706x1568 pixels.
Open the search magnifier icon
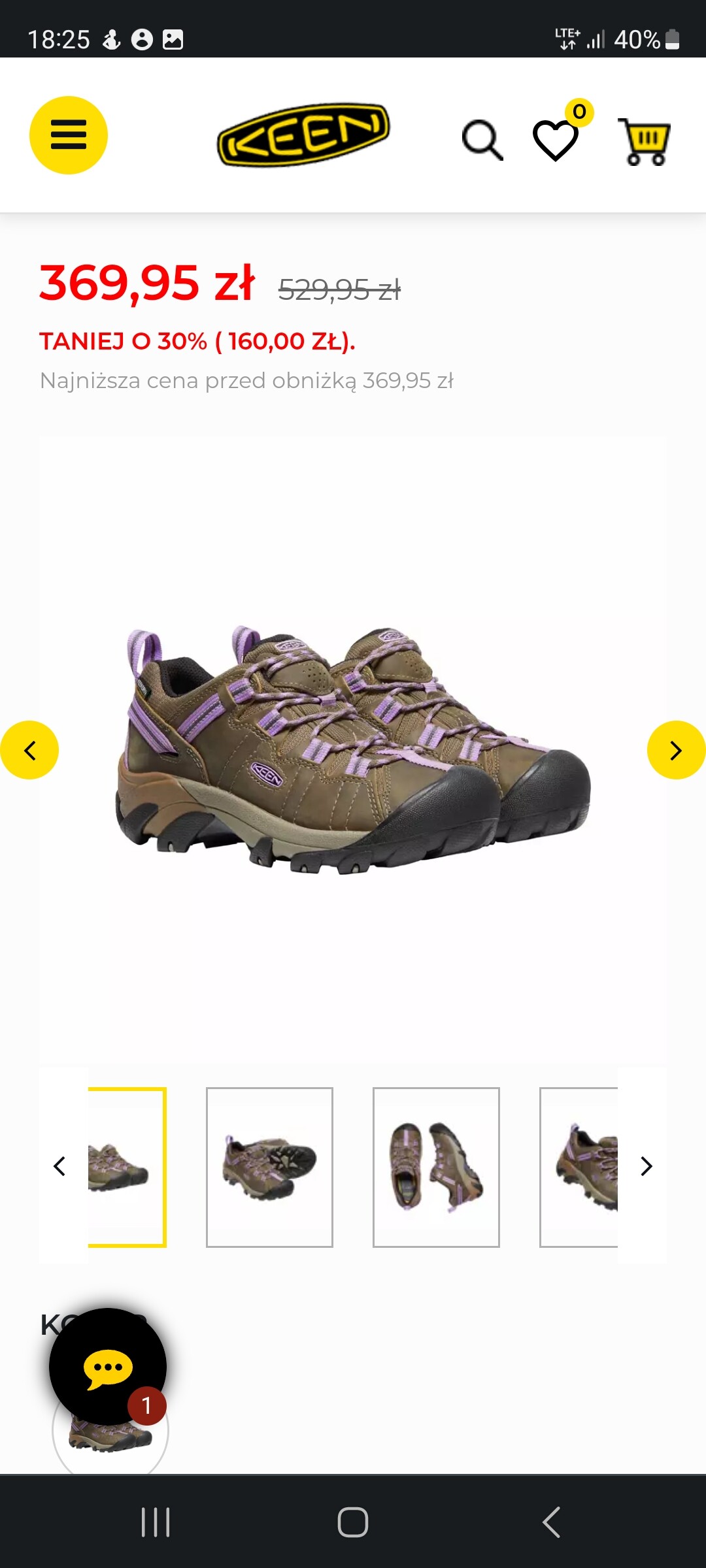(482, 140)
